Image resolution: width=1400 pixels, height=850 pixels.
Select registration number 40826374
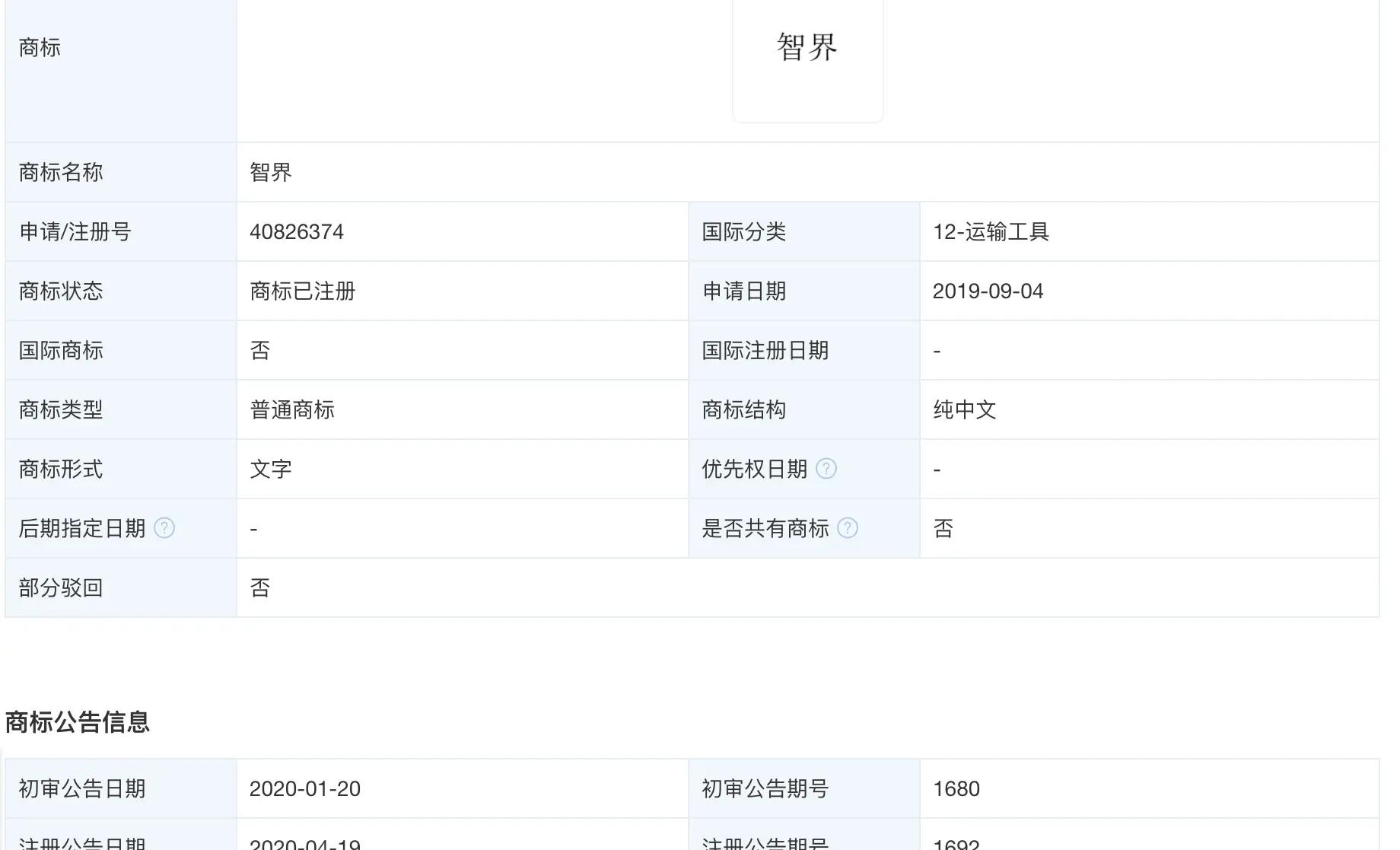click(297, 231)
